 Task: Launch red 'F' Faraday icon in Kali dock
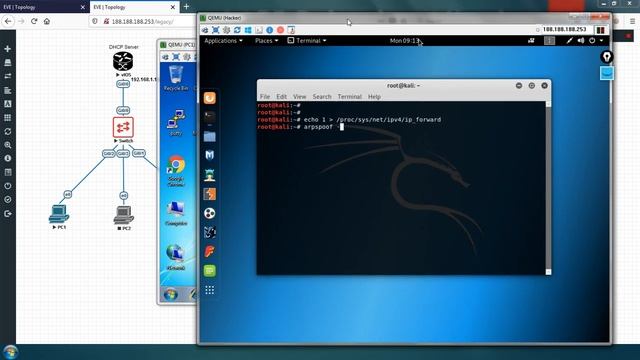pos(209,251)
